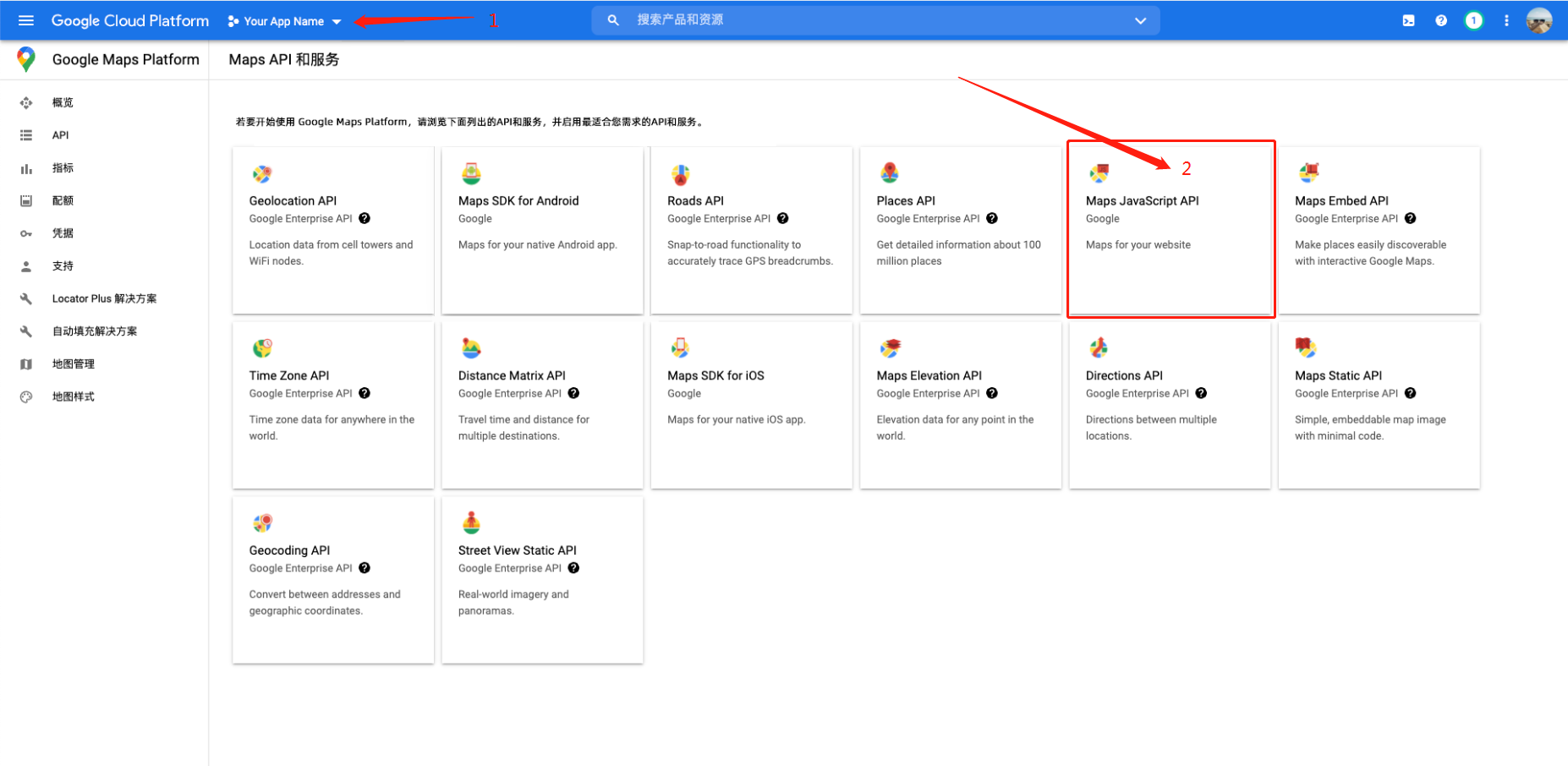Screen dimensions: 1568x766
Task: Open the Places API card
Action: (x=961, y=230)
